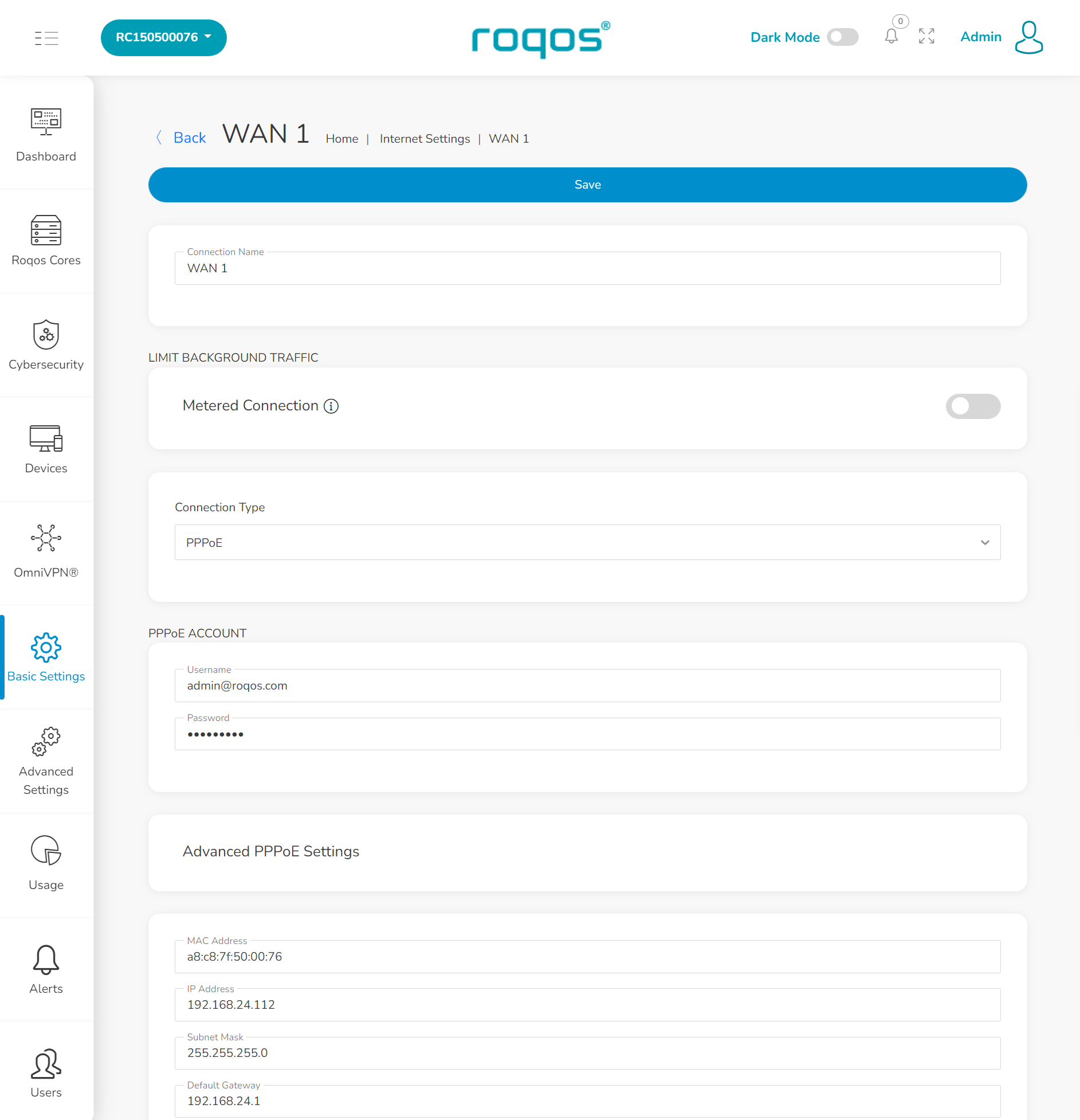This screenshot has width=1080, height=1120.
Task: Open the Usage section
Action: pos(46,864)
